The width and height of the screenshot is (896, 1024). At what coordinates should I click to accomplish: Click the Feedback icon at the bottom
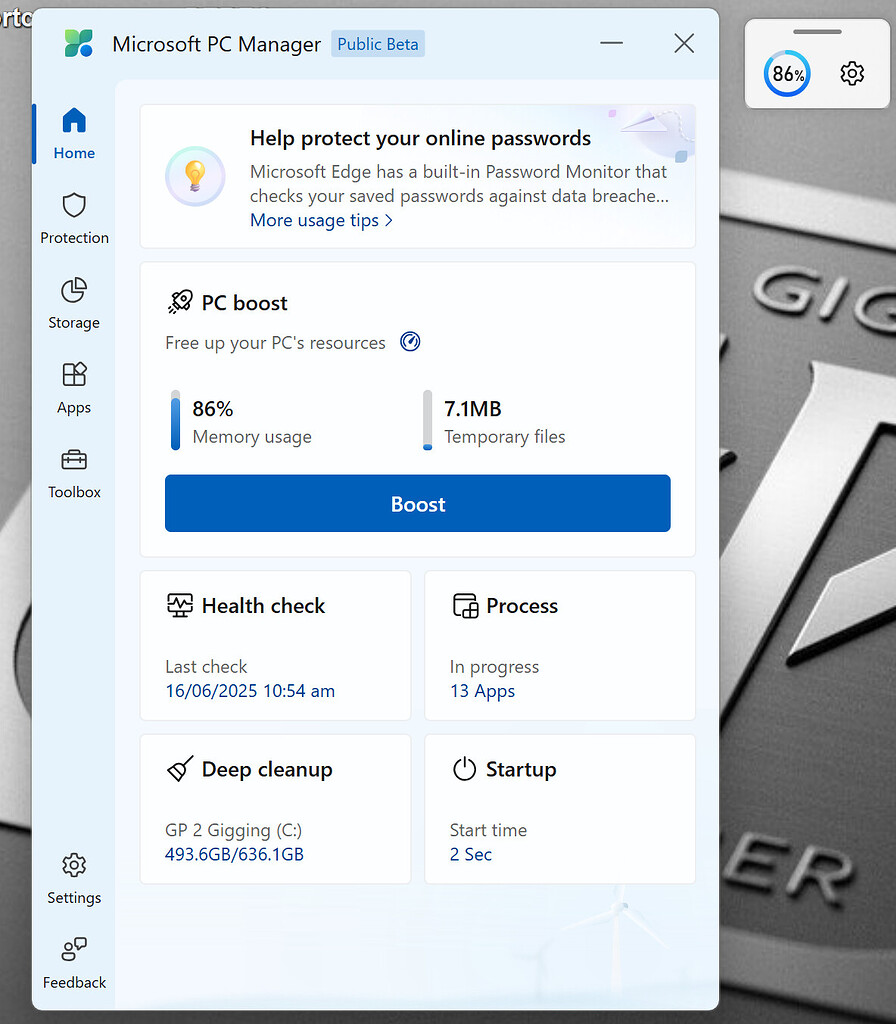click(x=73, y=949)
